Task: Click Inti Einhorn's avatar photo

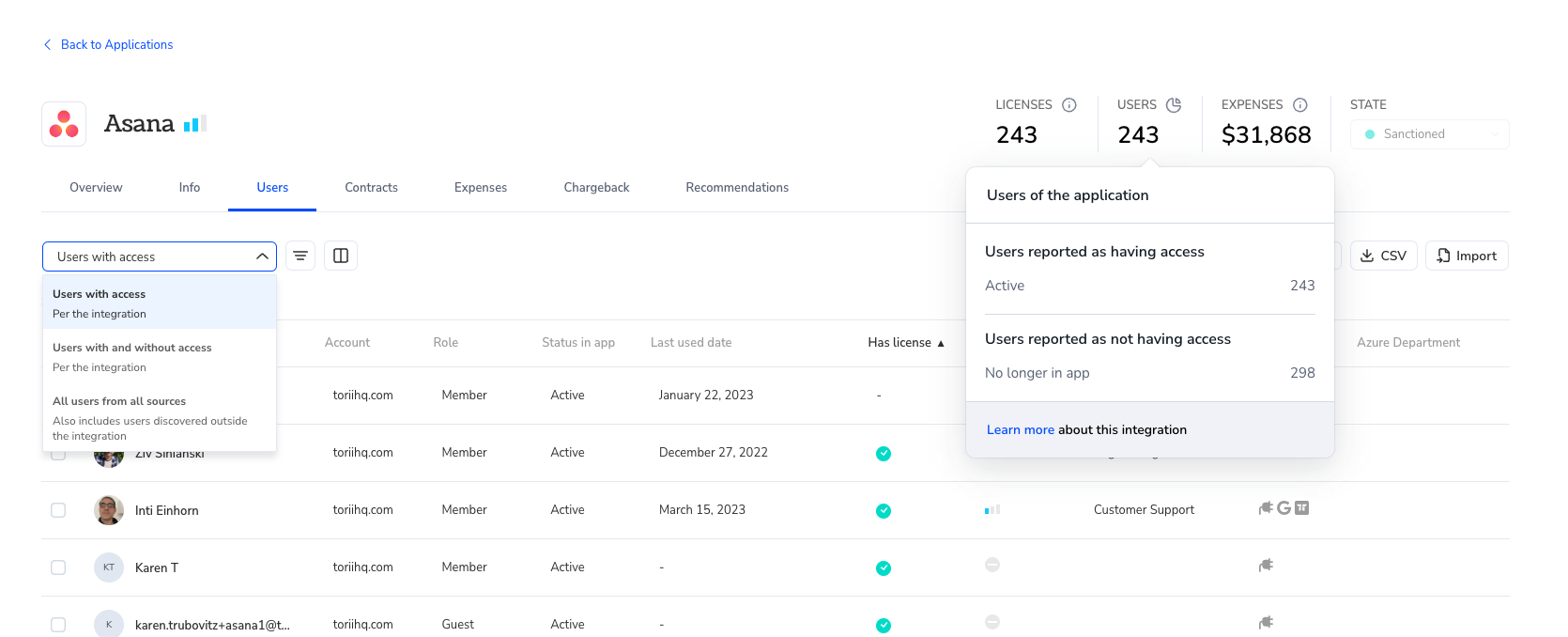Action: (x=109, y=510)
